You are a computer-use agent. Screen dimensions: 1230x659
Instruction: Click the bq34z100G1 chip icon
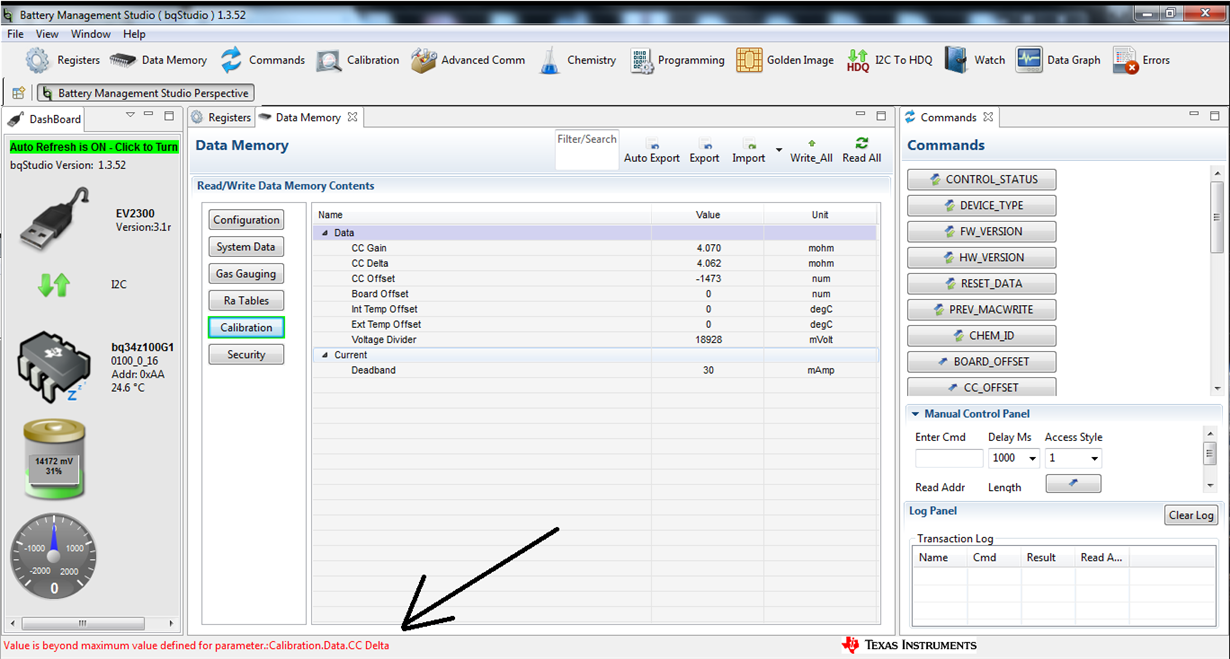(x=55, y=366)
